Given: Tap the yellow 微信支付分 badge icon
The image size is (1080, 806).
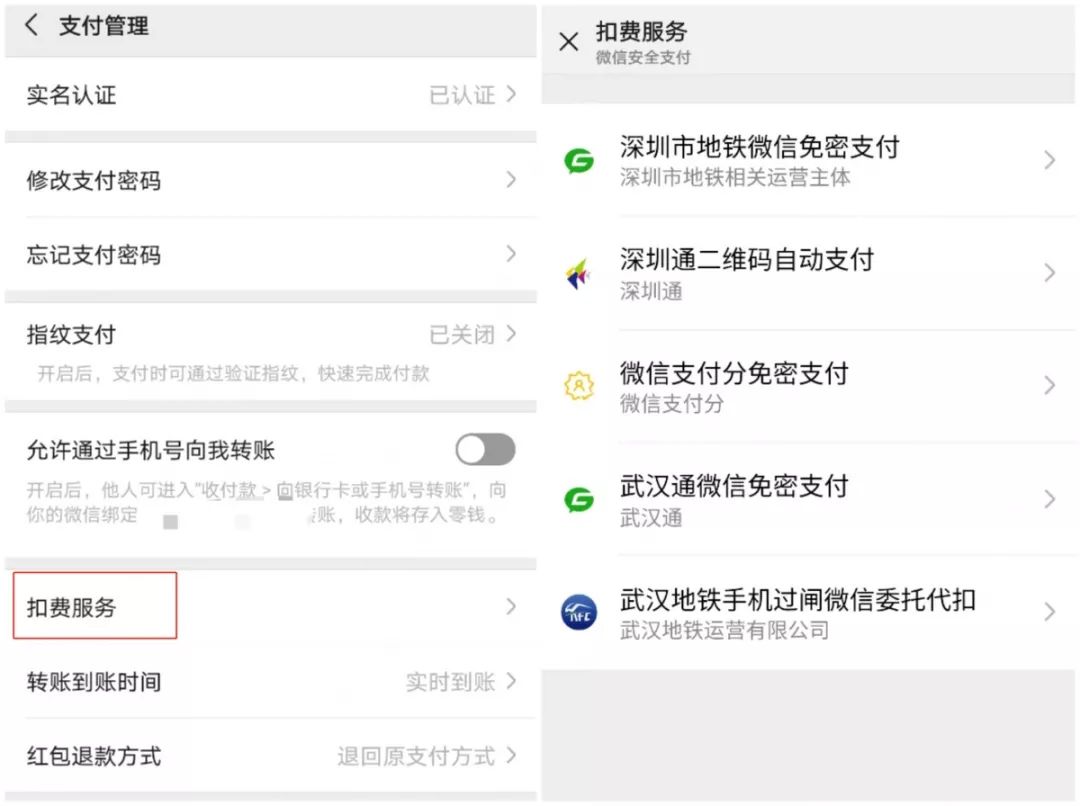Looking at the screenshot, I should click(x=579, y=386).
